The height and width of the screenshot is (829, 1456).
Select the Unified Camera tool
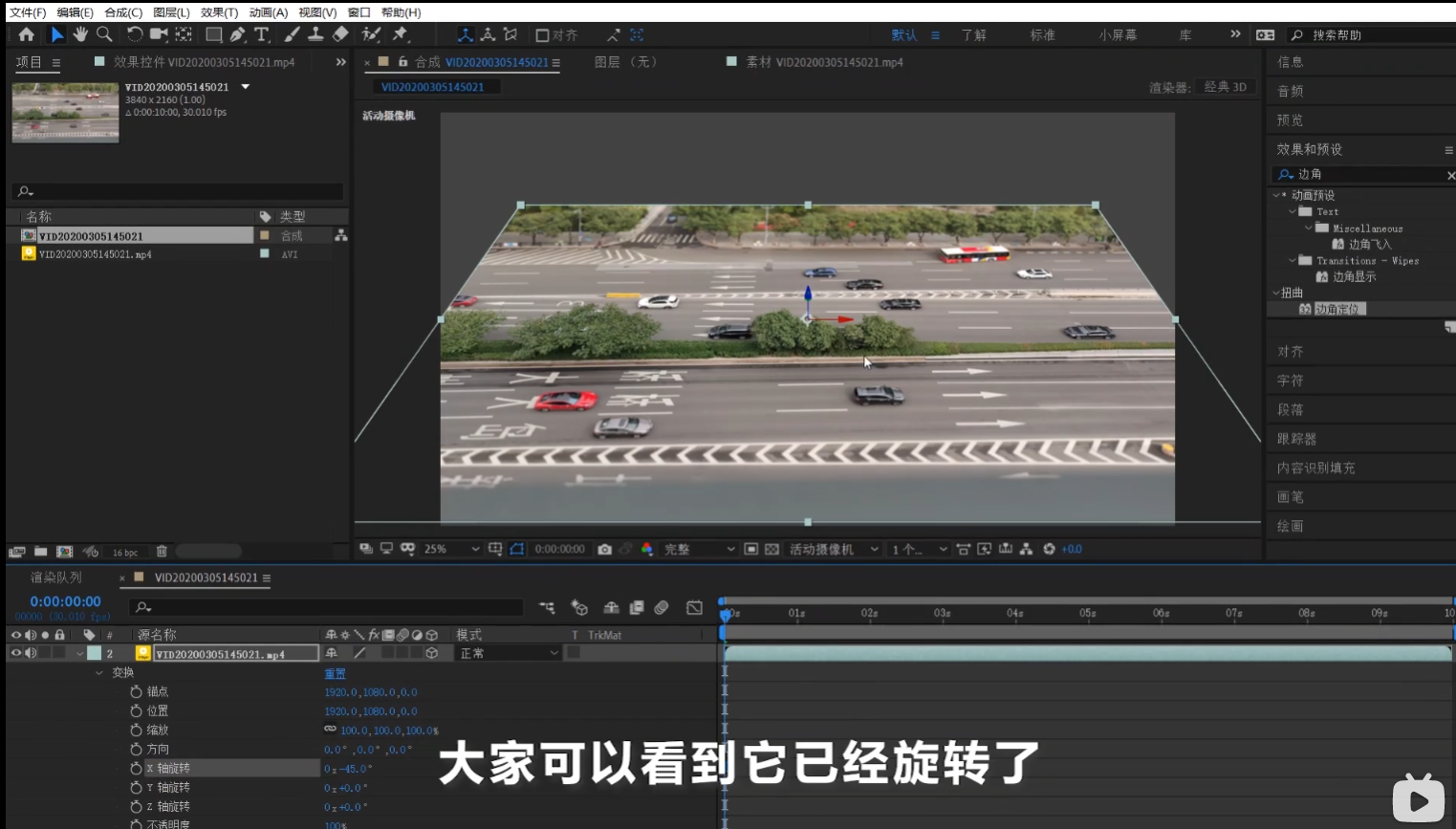tap(158, 34)
